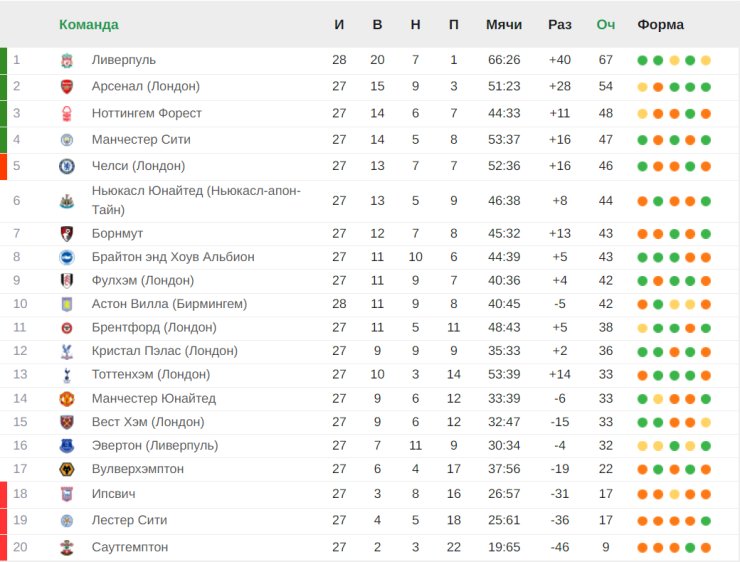Click the Команда column header
Image resolution: width=740 pixels, height=562 pixels.
click(88, 24)
